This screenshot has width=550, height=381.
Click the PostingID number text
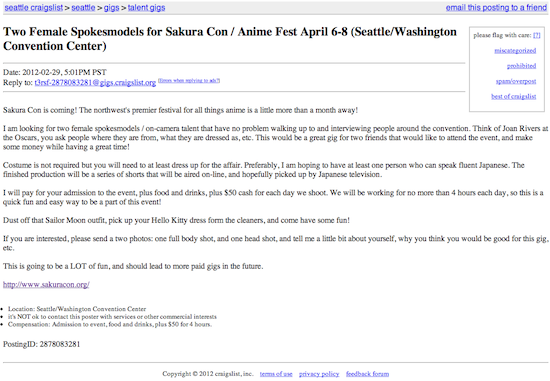pyautogui.click(x=60, y=344)
